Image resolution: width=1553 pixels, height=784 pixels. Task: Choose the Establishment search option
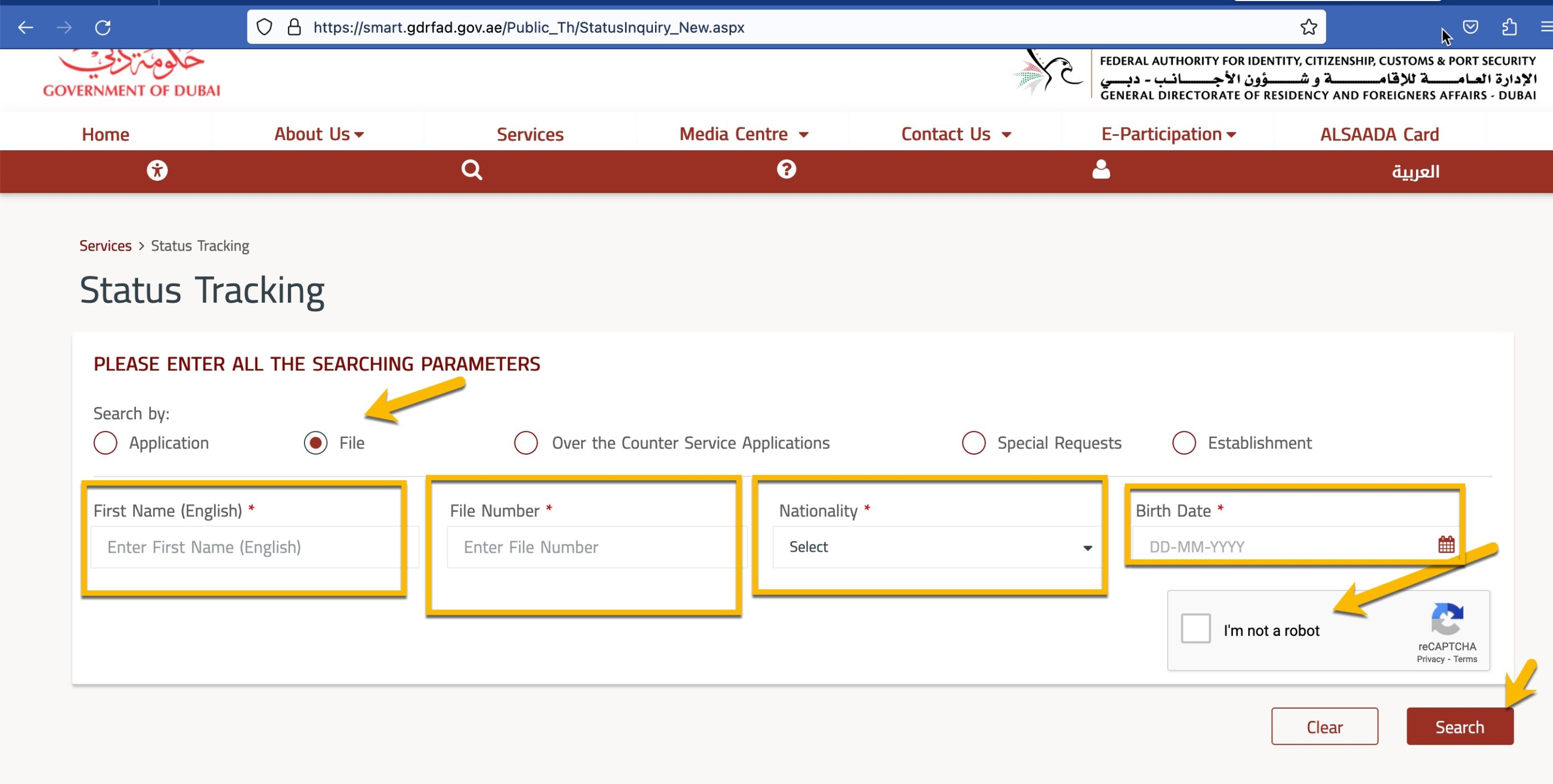coord(1184,443)
